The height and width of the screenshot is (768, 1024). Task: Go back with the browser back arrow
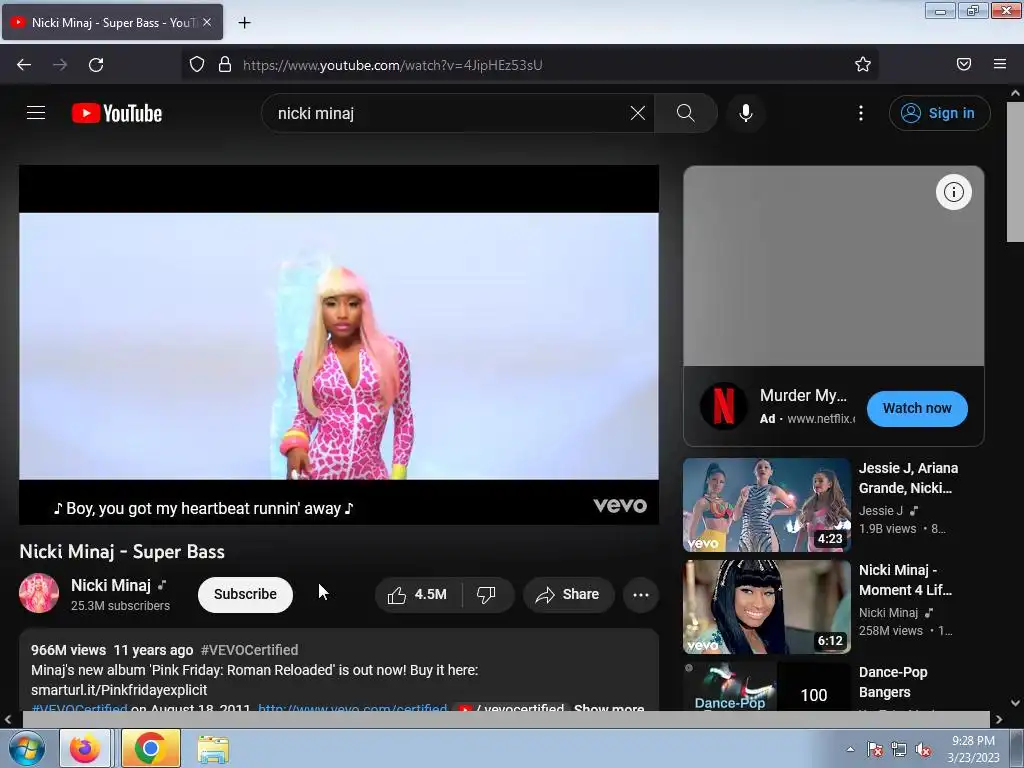coord(24,65)
